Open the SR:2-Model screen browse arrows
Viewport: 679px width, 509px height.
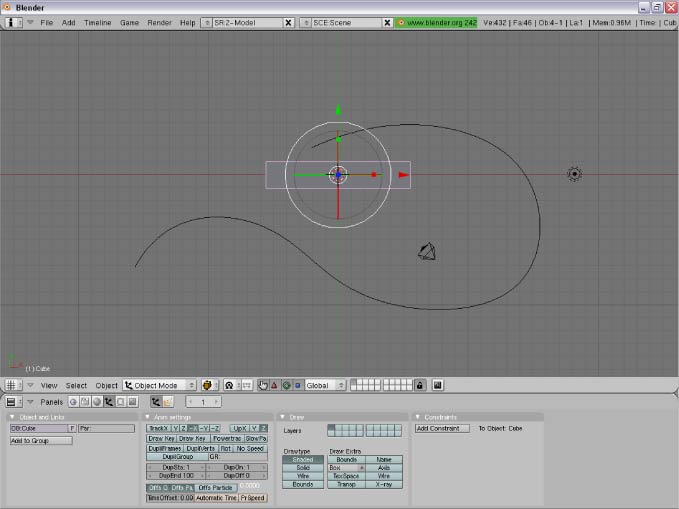[207, 23]
